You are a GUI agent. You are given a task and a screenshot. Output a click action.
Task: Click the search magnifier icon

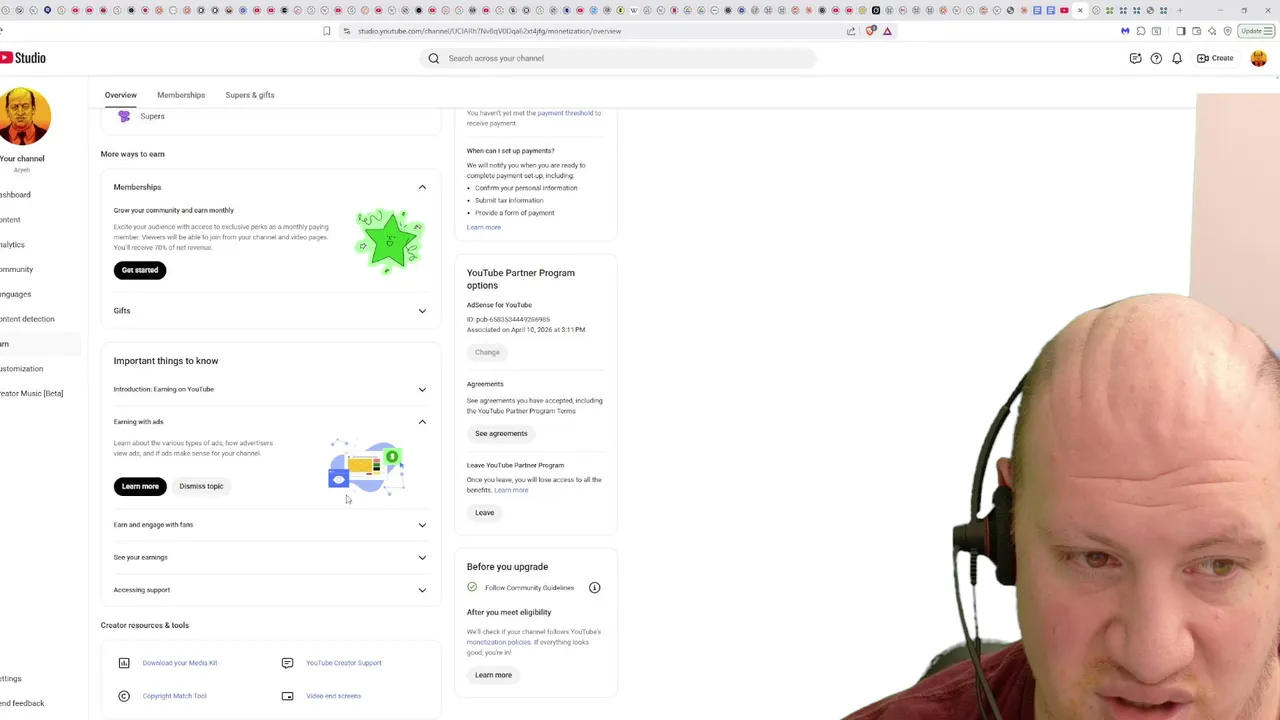pos(434,58)
